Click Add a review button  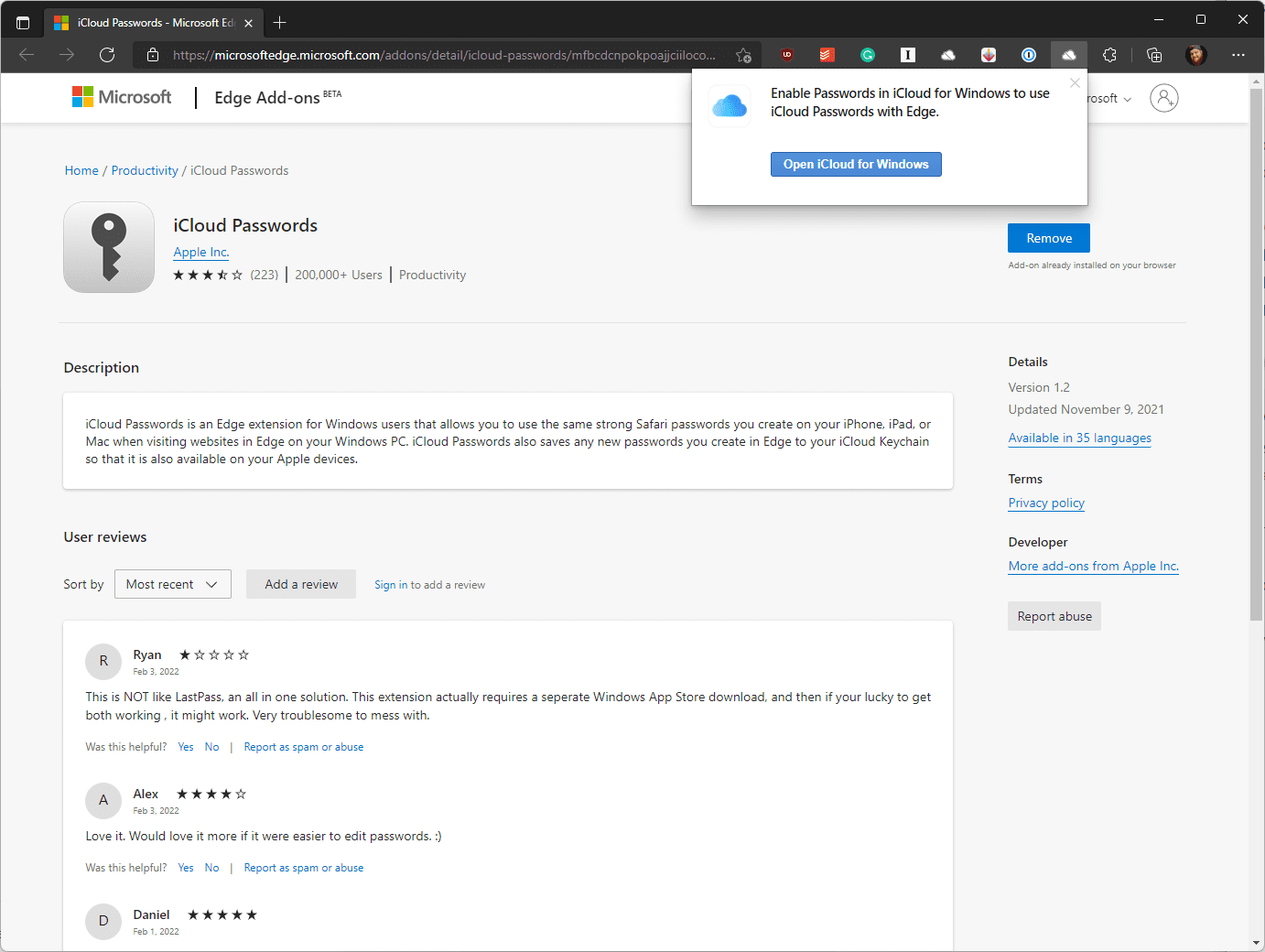click(301, 584)
